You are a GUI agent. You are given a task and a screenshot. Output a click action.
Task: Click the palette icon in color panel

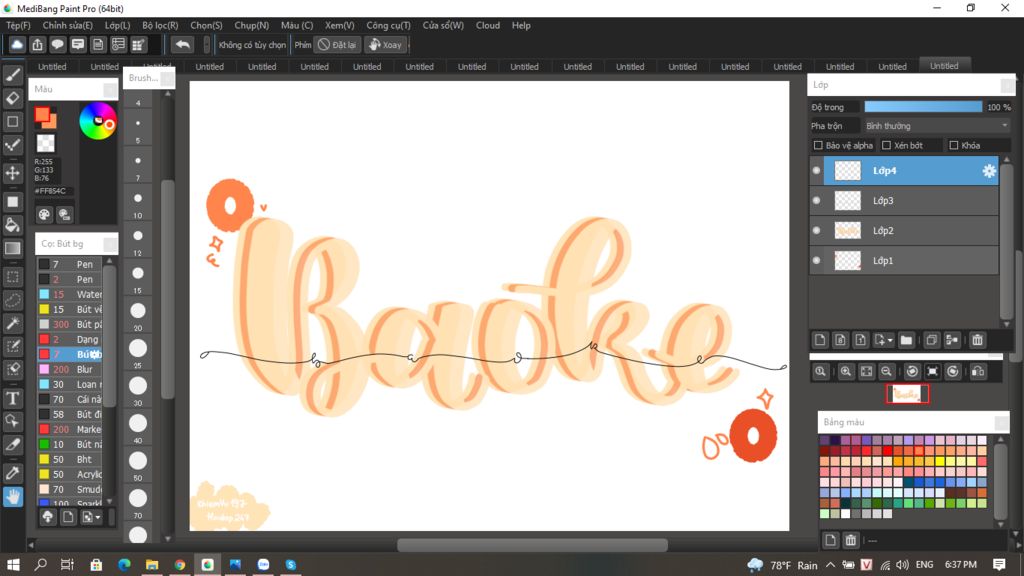point(44,214)
